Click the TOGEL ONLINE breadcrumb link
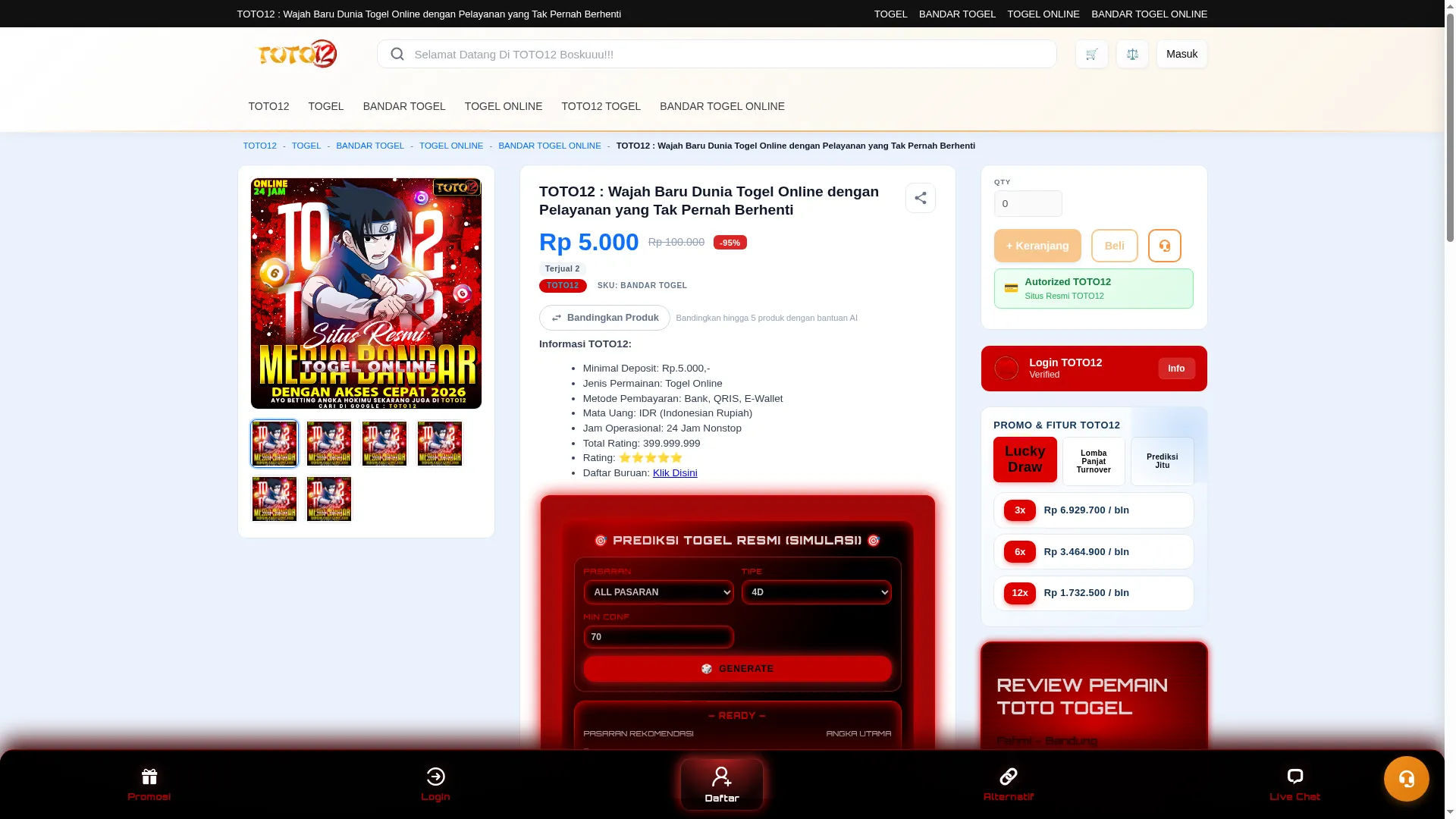This screenshot has height=819, width=1456. click(x=451, y=146)
